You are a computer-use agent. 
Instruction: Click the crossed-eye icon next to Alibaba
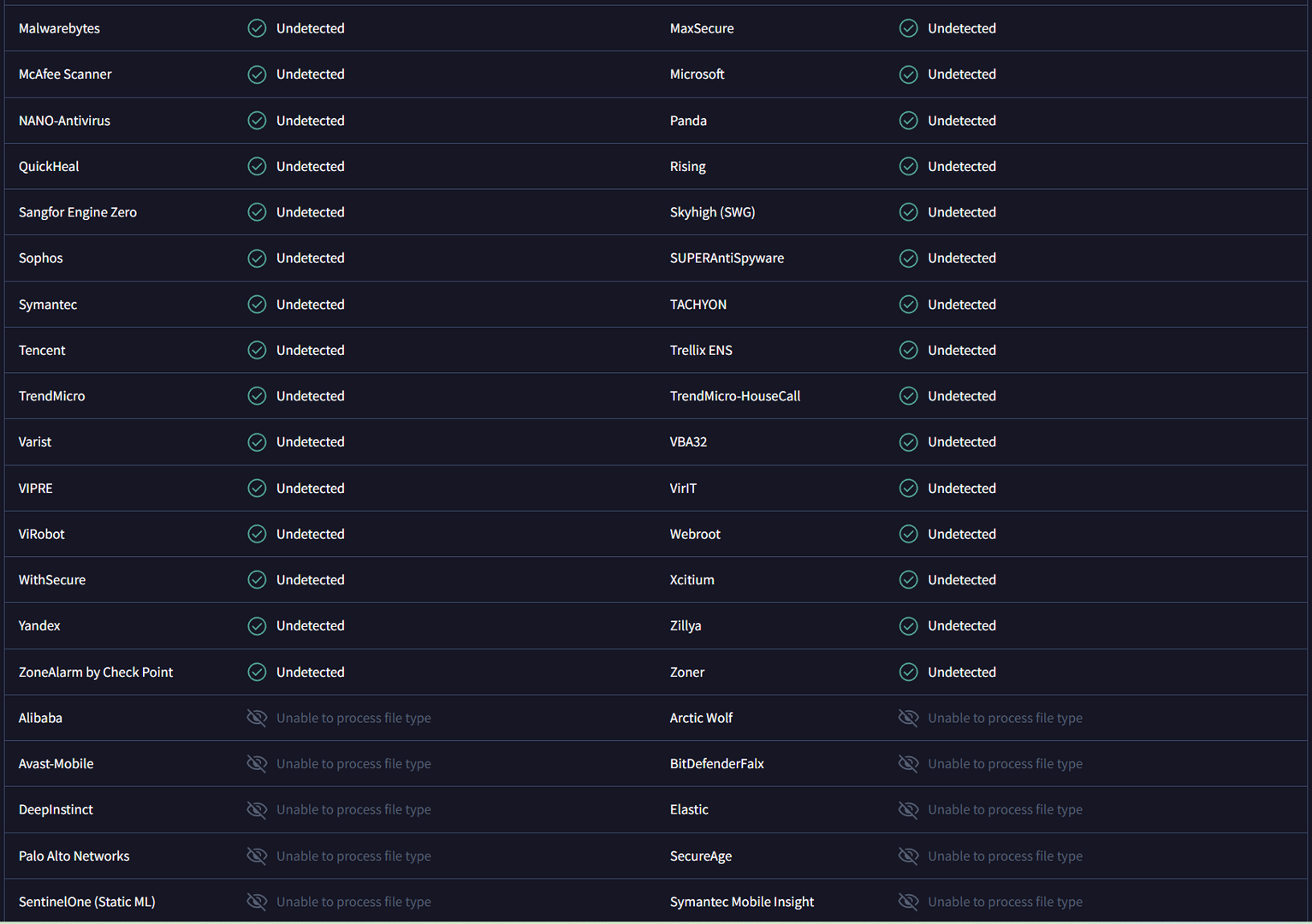point(257,718)
